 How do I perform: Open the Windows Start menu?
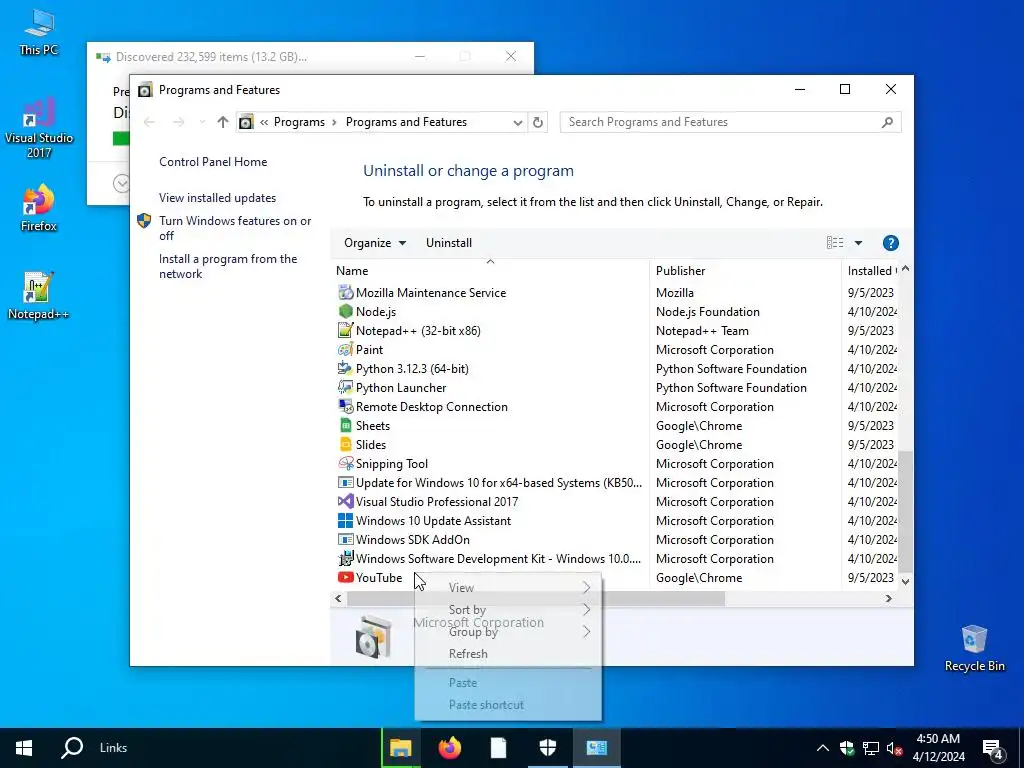pos(24,748)
